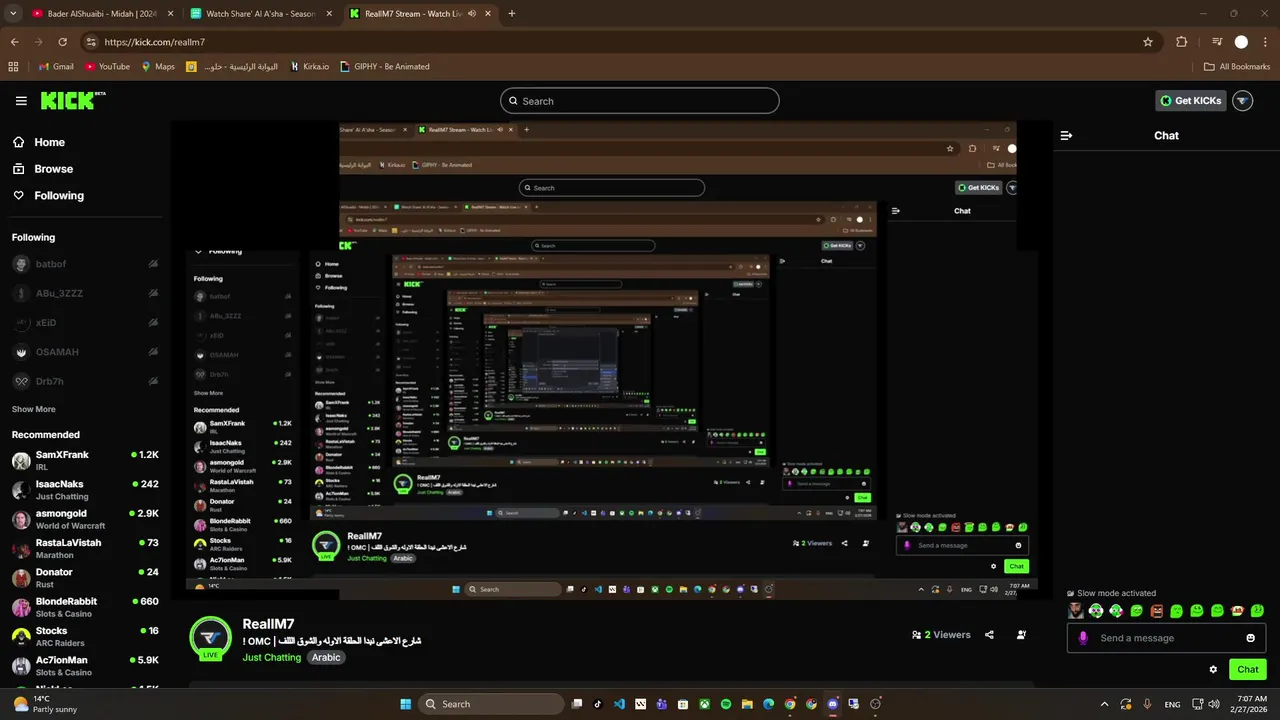Image resolution: width=1280 pixels, height=720 pixels.
Task: Insert the monkey emote
Action: pyautogui.click(x=1237, y=610)
